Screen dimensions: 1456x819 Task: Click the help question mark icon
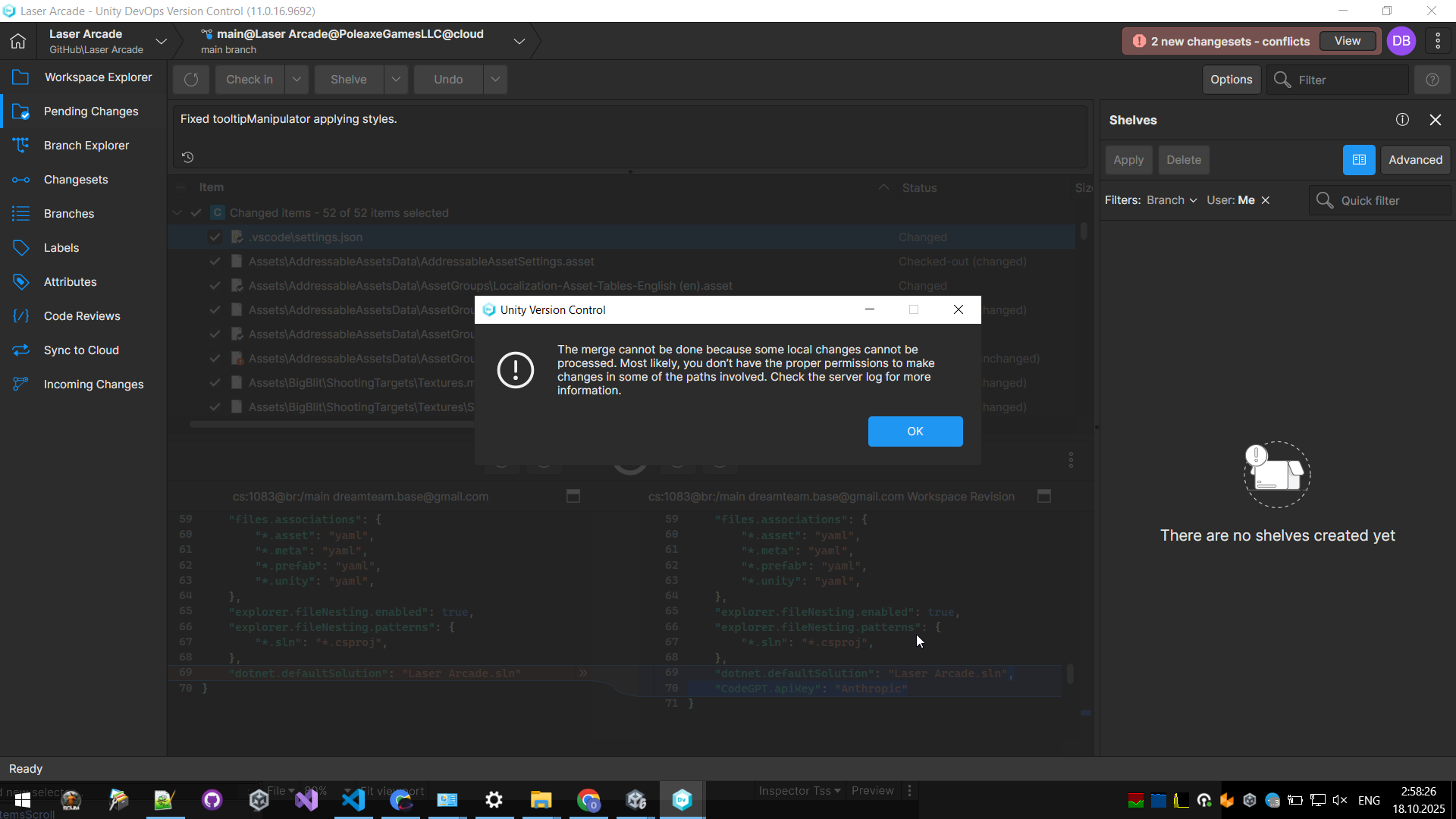1432,80
